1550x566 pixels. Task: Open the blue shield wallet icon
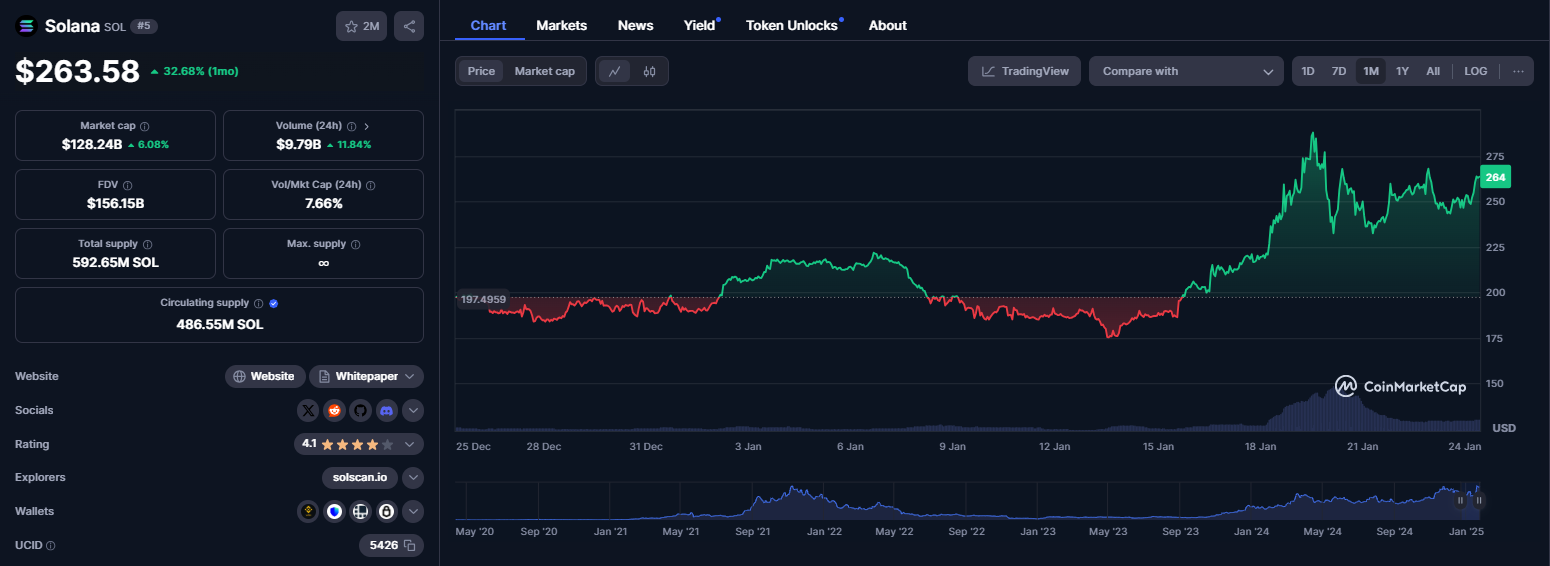click(x=334, y=512)
